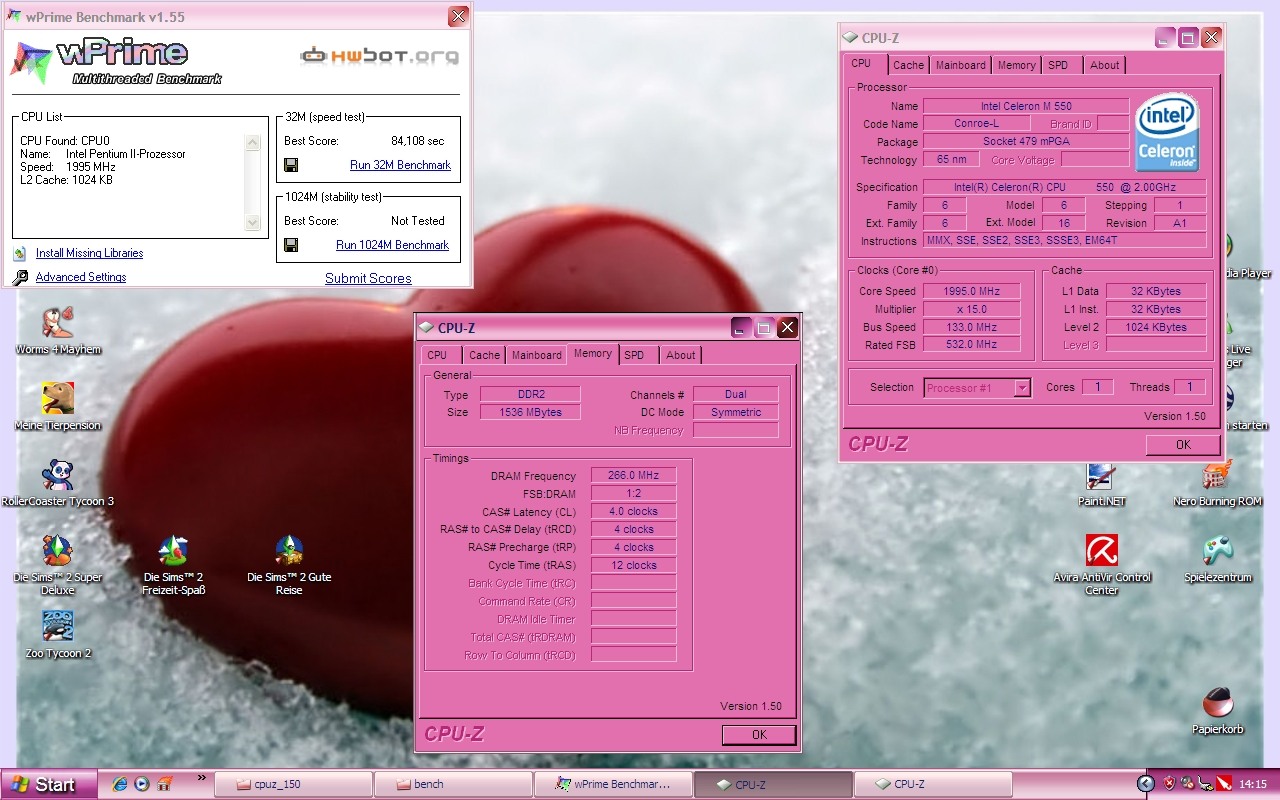The width and height of the screenshot is (1280, 800).
Task: Select About tab in right CPU-Z window
Action: click(1105, 65)
